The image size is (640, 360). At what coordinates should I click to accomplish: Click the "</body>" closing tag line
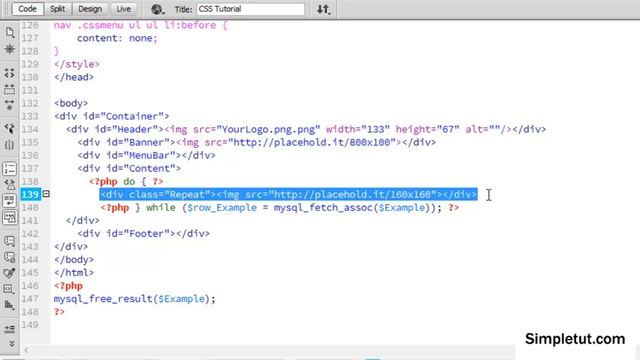(74, 260)
